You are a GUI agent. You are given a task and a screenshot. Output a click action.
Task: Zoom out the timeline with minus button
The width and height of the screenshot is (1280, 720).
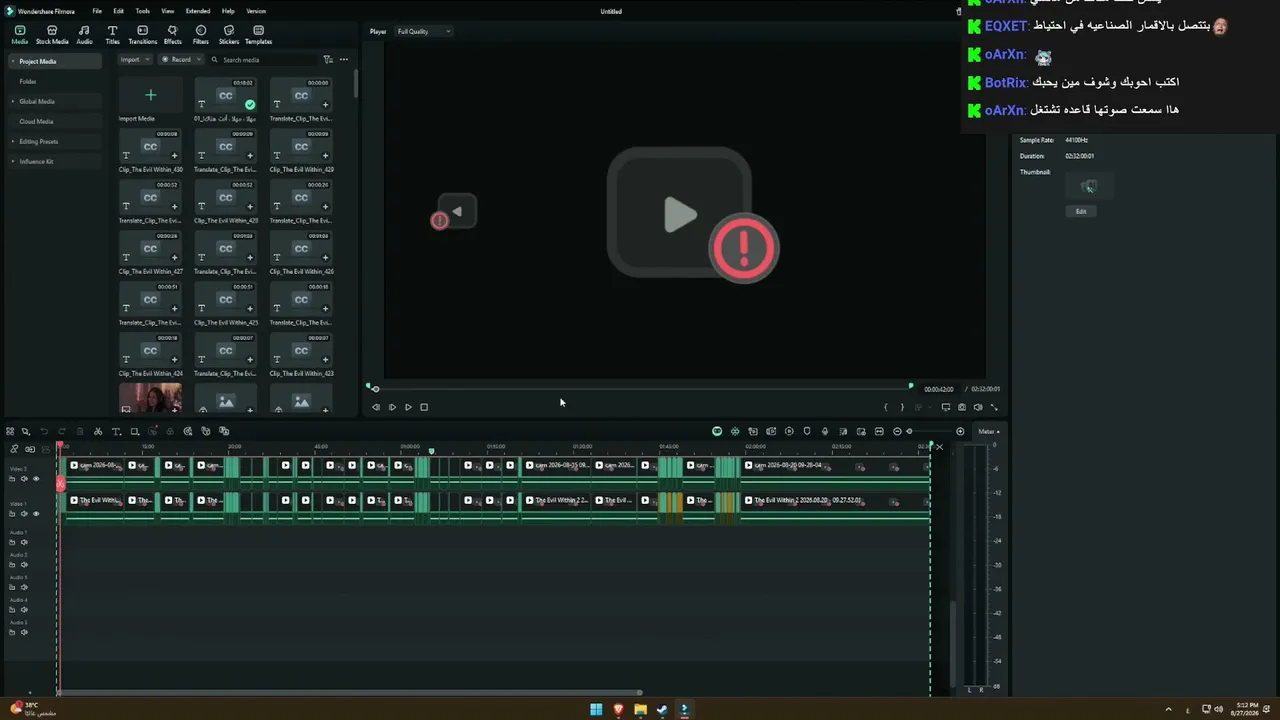click(x=897, y=431)
